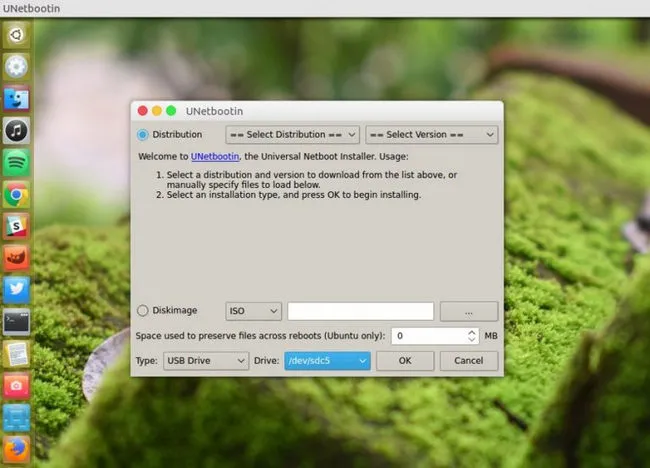Close the UNetbootin window with red button
The width and height of the screenshot is (650, 468).
(143, 111)
